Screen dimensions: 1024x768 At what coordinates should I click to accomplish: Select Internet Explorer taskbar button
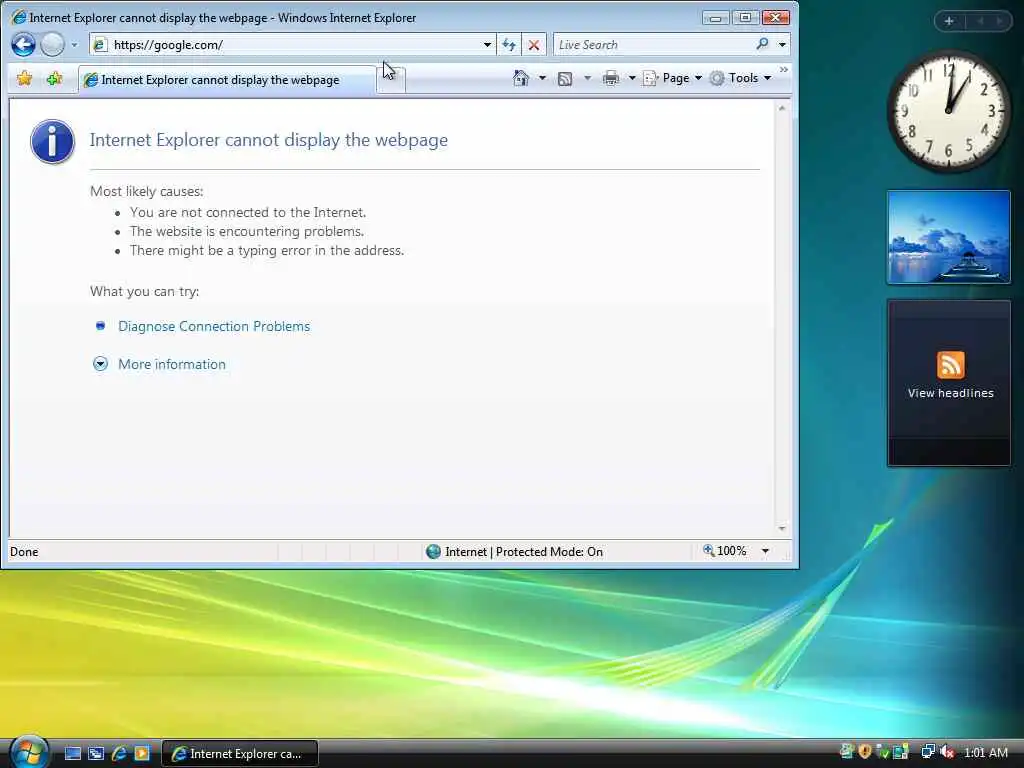click(x=240, y=754)
